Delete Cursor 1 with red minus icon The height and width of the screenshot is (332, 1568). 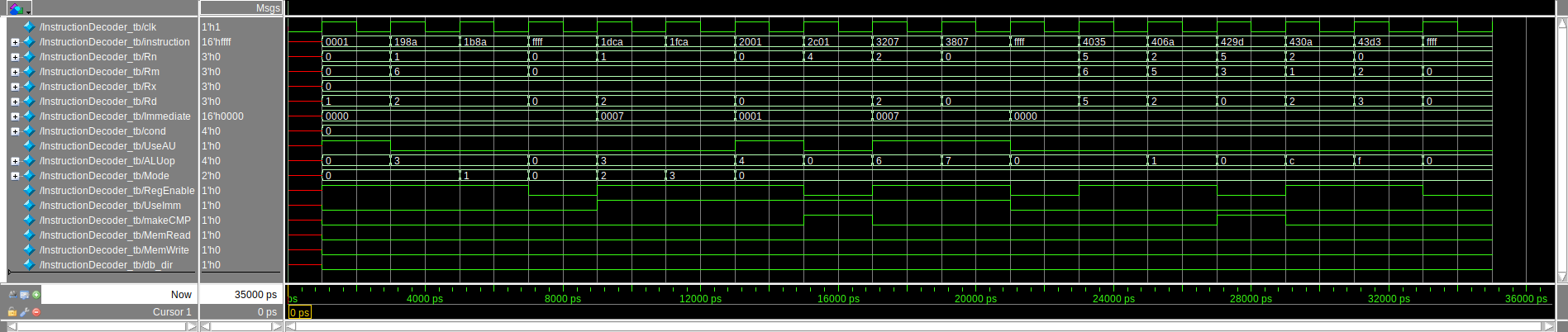pos(36,312)
